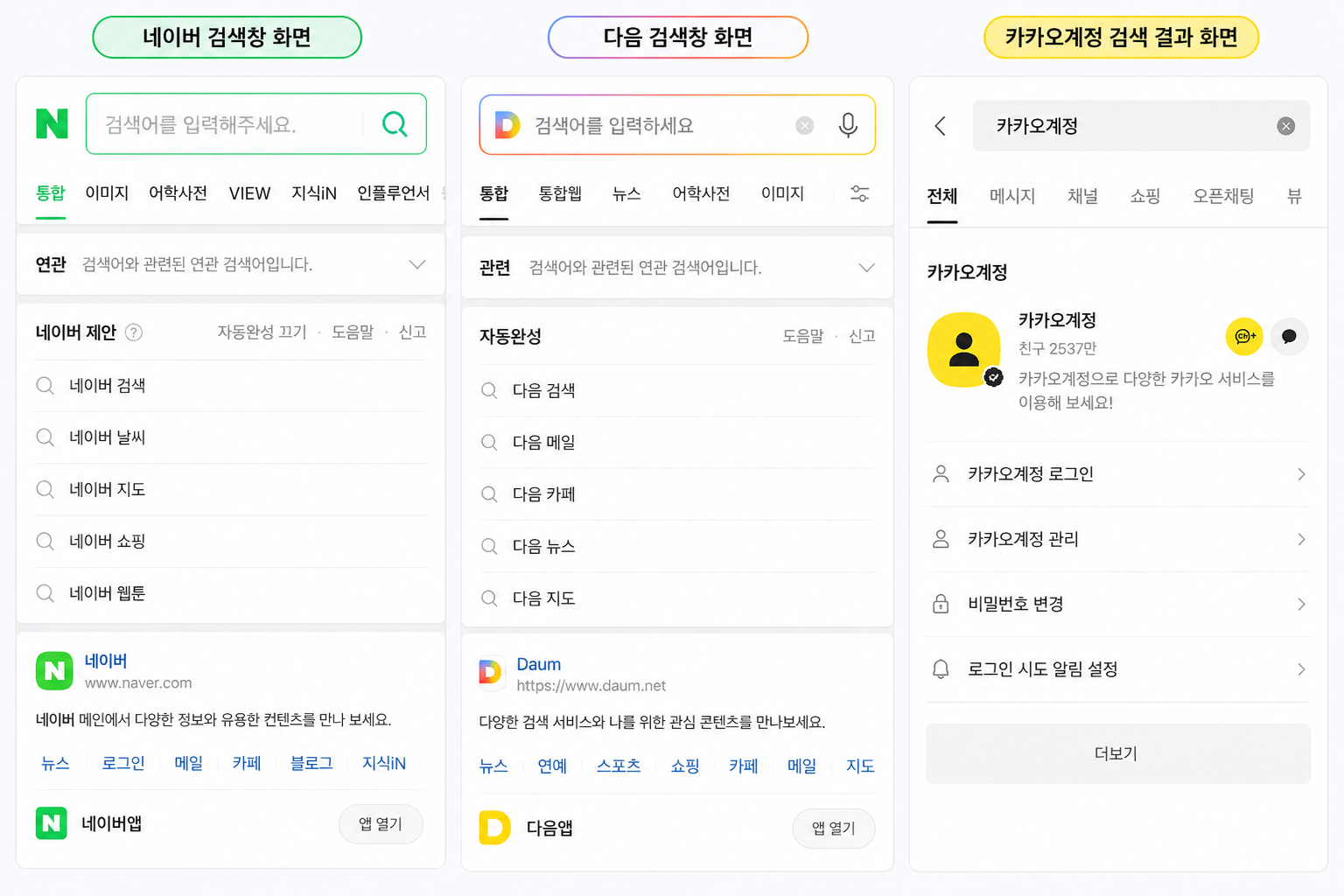Click Naver 인플루언서 tab
The height and width of the screenshot is (896, 1344).
394,193
